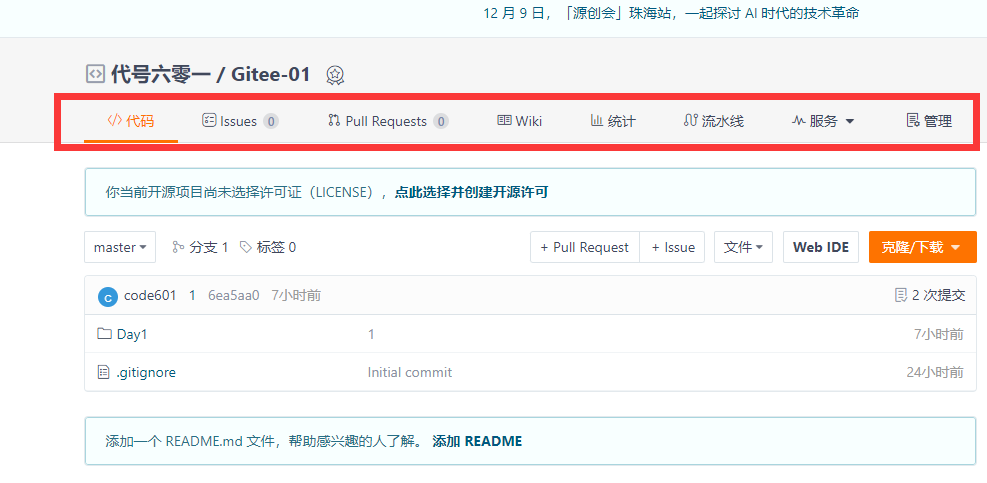The width and height of the screenshot is (987, 483).
Task: Open commit hash 6ea5aa0
Action: coord(234,295)
